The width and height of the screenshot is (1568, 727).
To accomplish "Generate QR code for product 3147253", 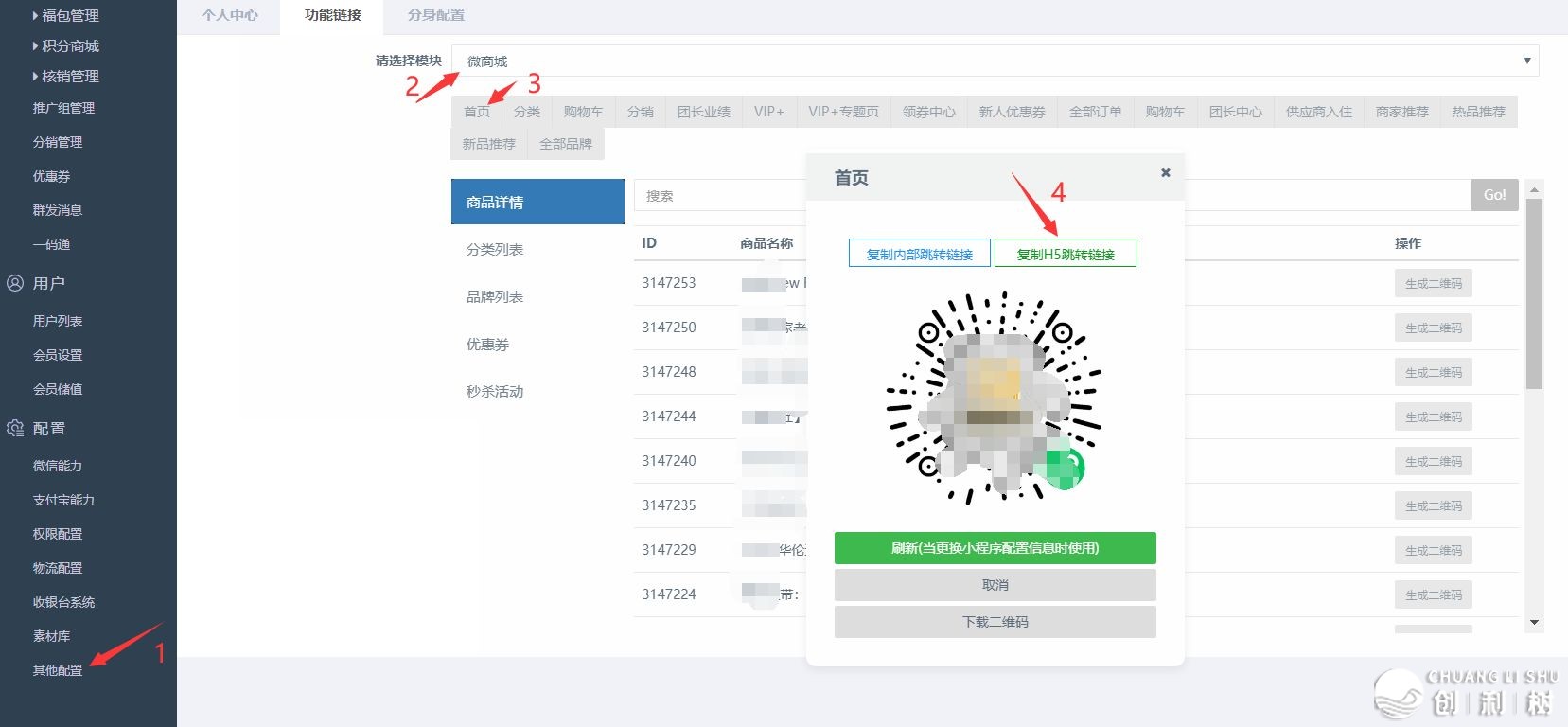I will tap(1434, 283).
